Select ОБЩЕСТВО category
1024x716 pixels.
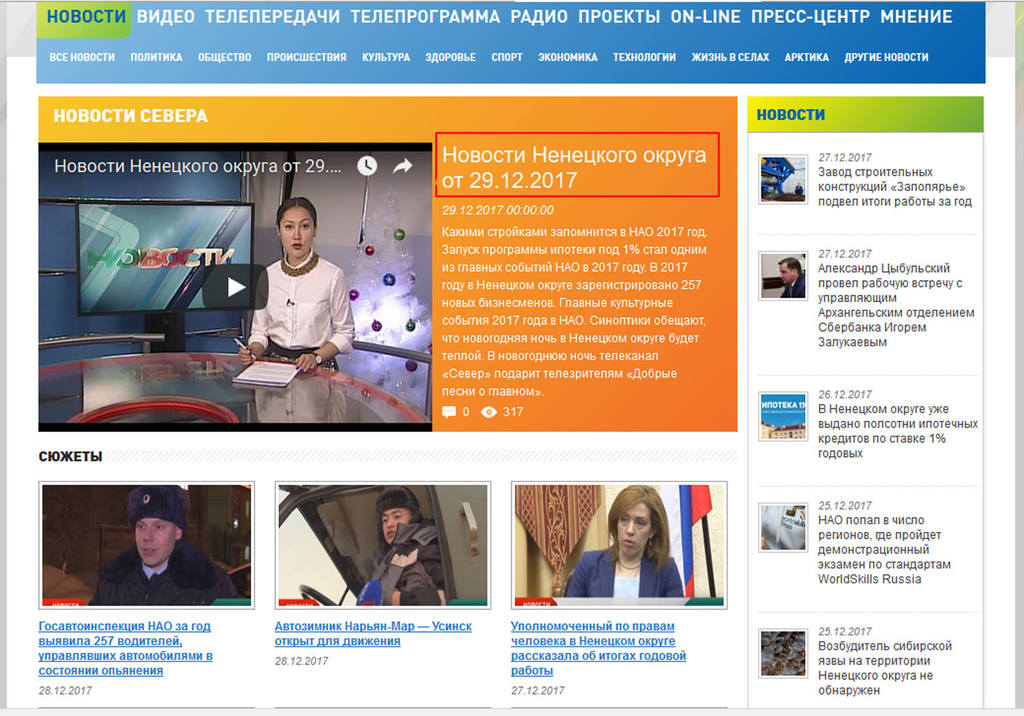225,57
